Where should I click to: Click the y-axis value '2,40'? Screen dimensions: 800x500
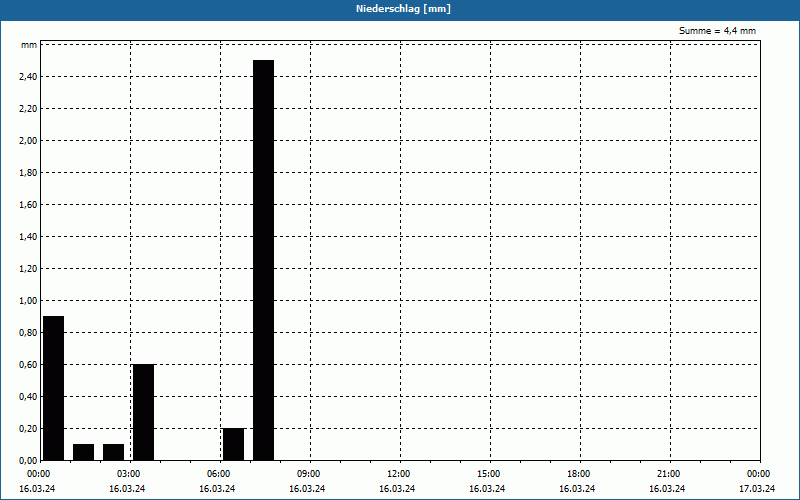click(x=28, y=77)
